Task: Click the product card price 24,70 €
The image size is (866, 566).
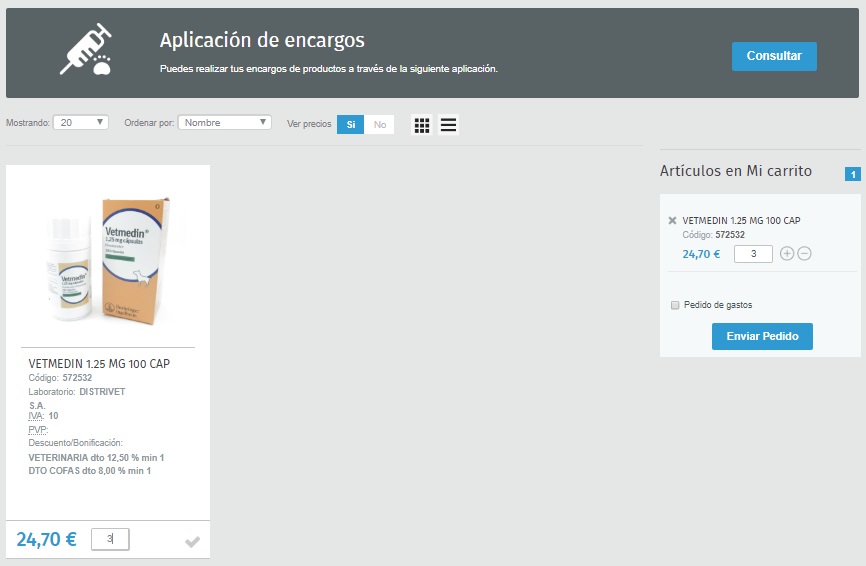Action: pyautogui.click(x=46, y=539)
